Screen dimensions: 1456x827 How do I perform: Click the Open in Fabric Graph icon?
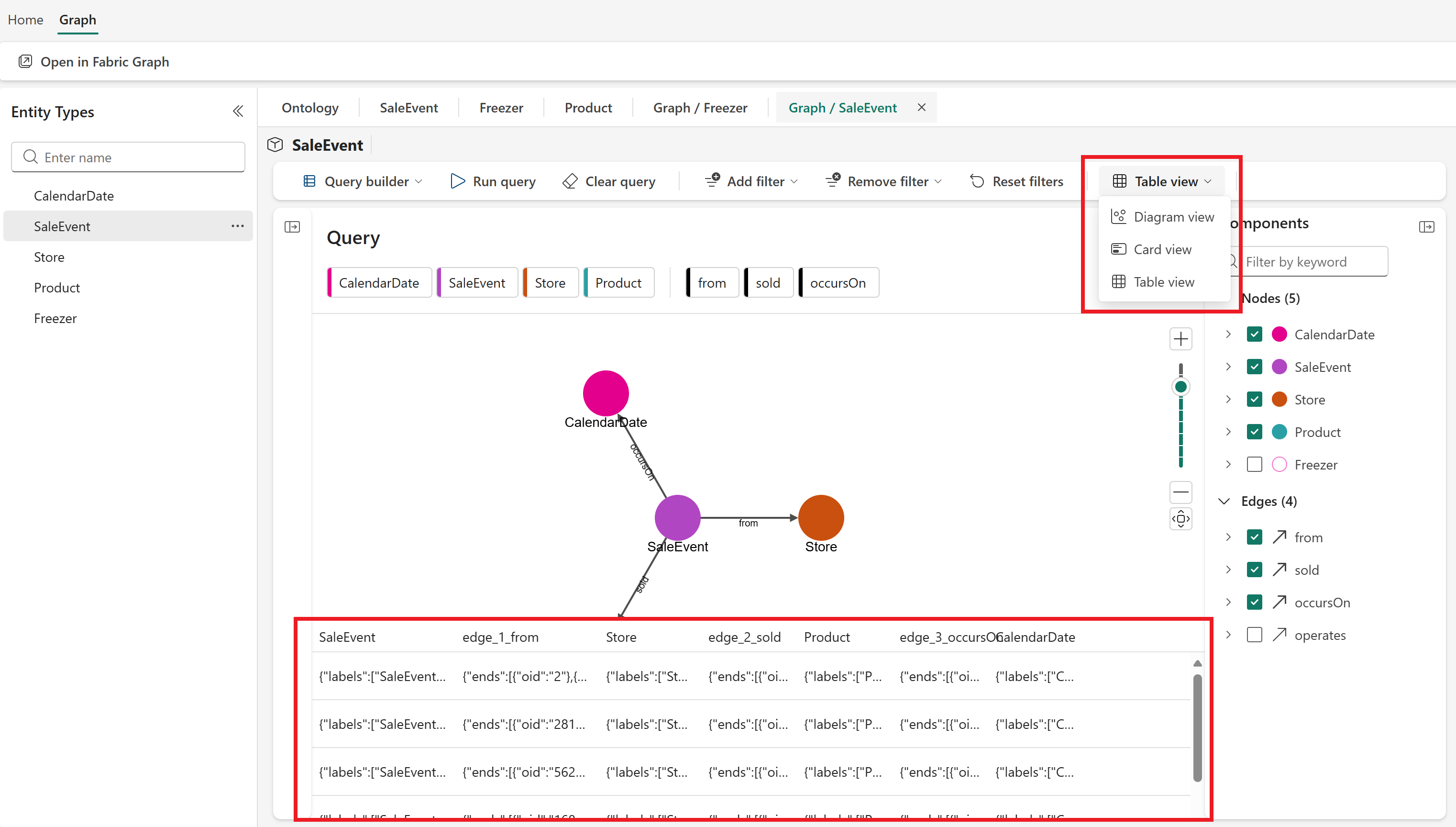25,61
